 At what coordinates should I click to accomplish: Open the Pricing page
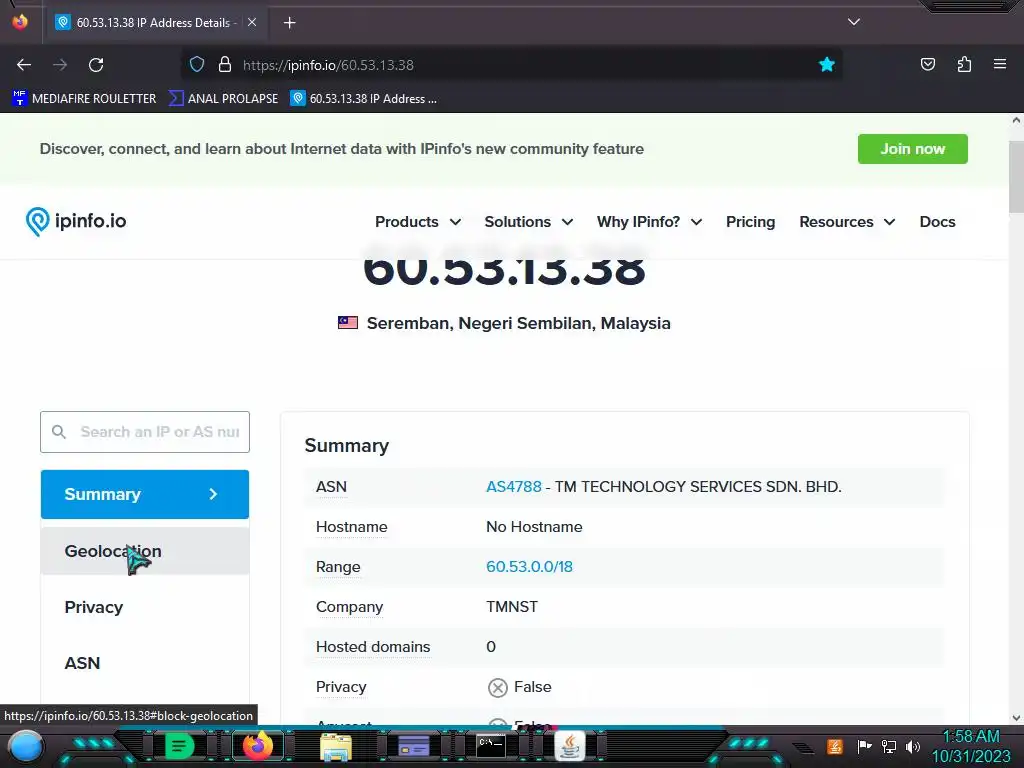[750, 222]
